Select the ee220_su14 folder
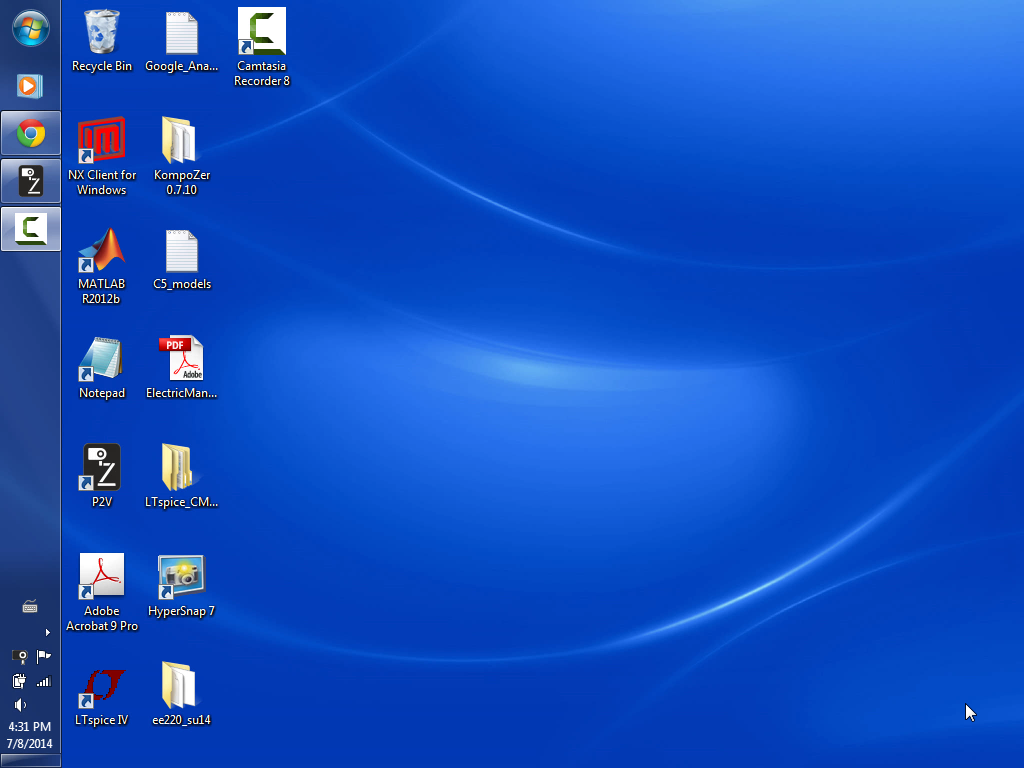1024x768 pixels. tap(181, 695)
